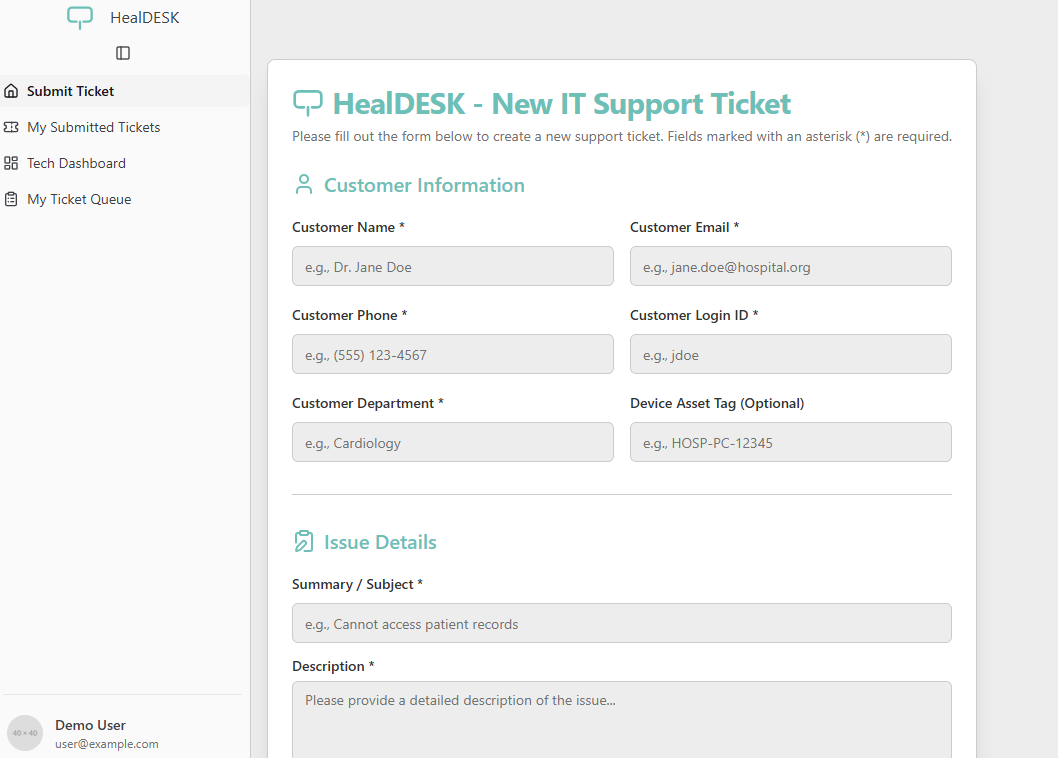Click the Submit Ticket home icon
1058x758 pixels.
coord(11,91)
